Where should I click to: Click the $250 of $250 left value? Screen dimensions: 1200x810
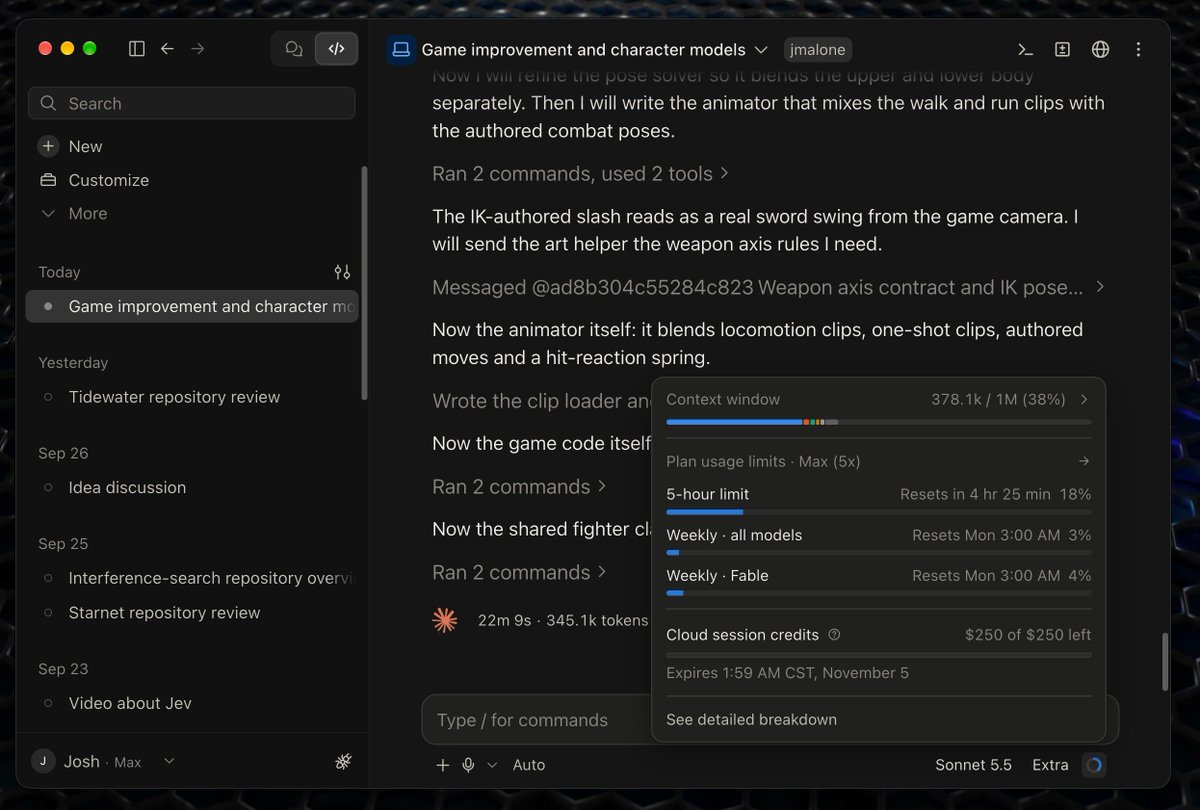[x=1028, y=634]
